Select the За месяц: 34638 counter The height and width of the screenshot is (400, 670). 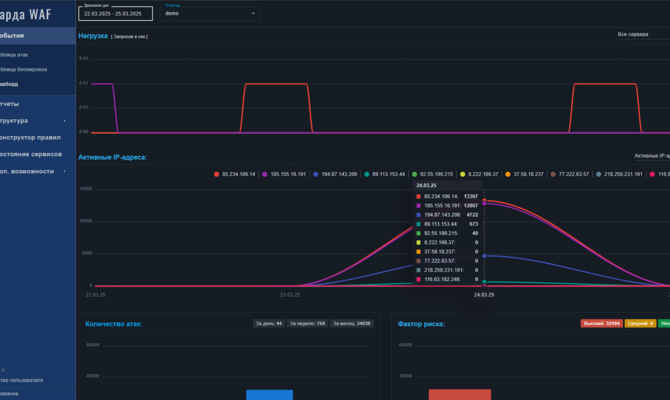352,324
